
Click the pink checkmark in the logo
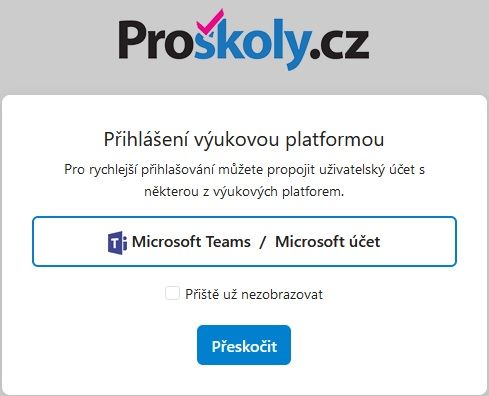[210, 22]
